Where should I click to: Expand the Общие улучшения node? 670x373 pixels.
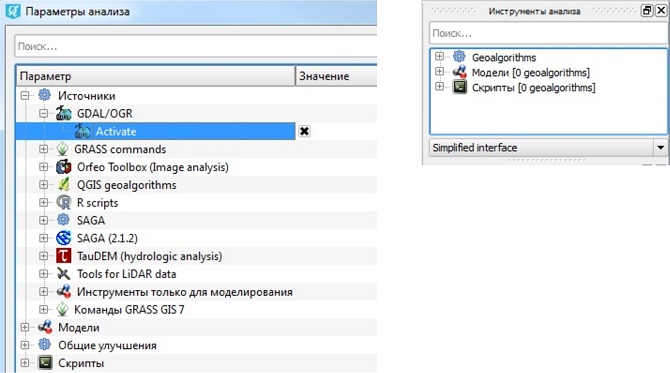[x=25, y=345]
